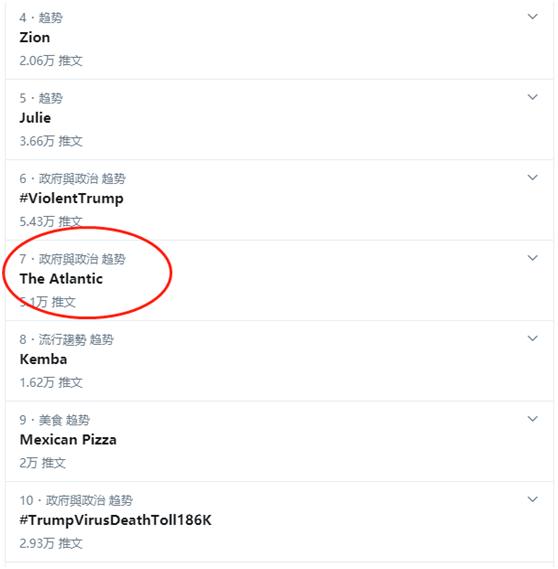Screen dimensions: 558x569
Task: Open the #ViolentTrump hashtag
Action: [x=71, y=199]
